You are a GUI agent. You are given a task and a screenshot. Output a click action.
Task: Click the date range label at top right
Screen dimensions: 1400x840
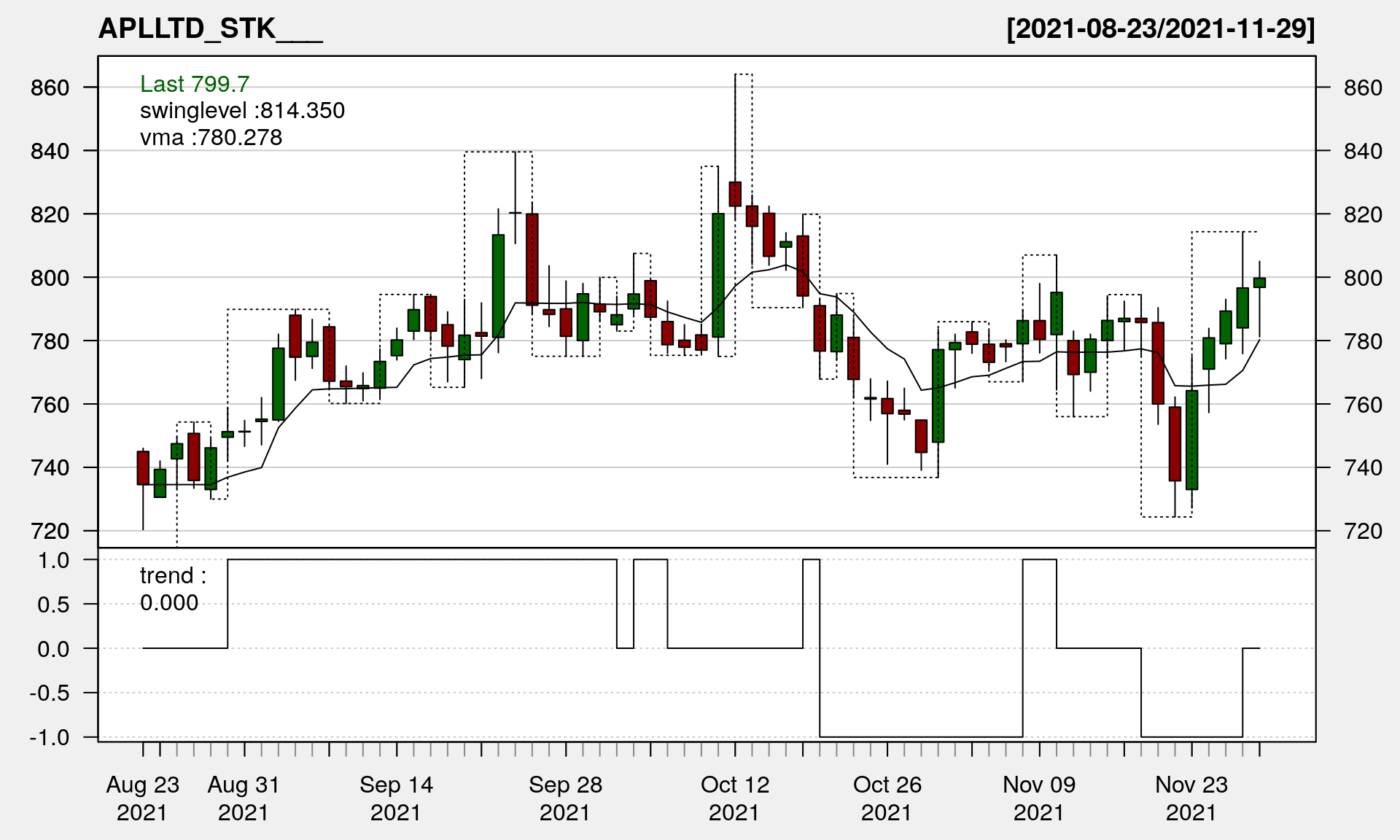coord(1160,29)
